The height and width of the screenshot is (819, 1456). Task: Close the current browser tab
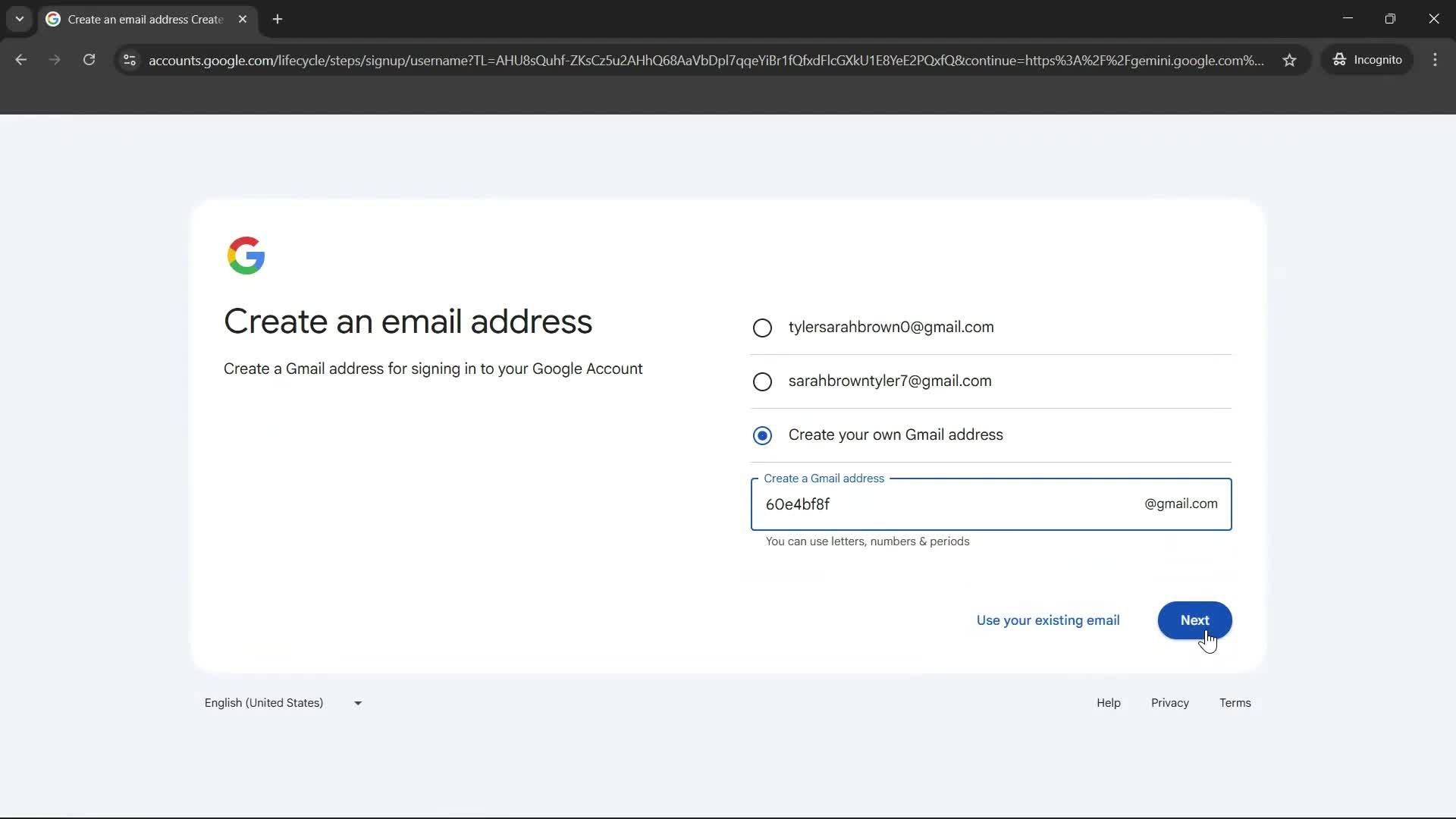(243, 20)
